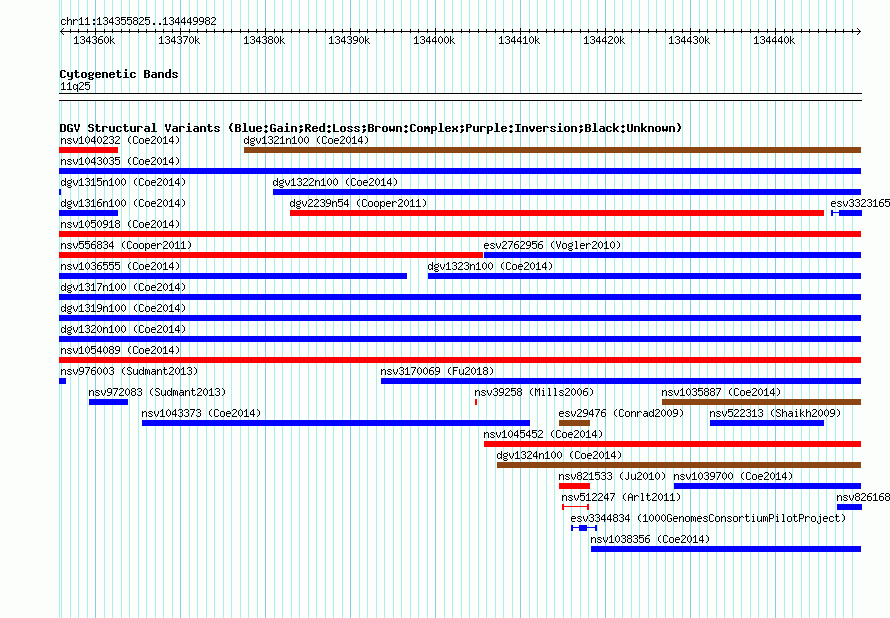Click the dgv1322n100 blue gain bar

coord(567,192)
